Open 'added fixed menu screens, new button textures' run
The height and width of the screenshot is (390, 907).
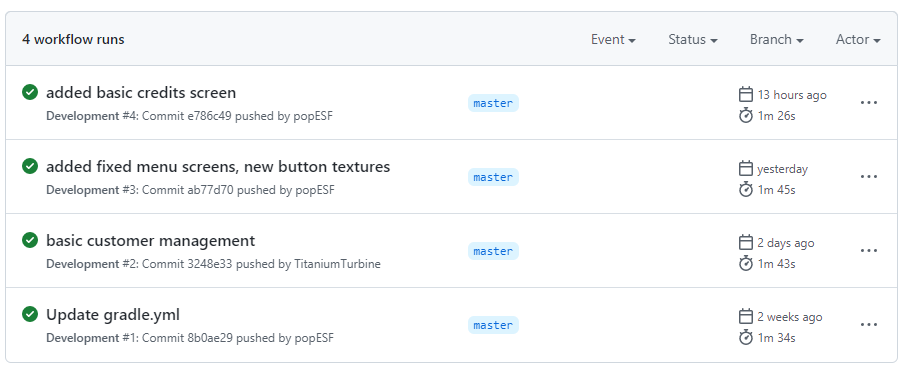tap(218, 167)
